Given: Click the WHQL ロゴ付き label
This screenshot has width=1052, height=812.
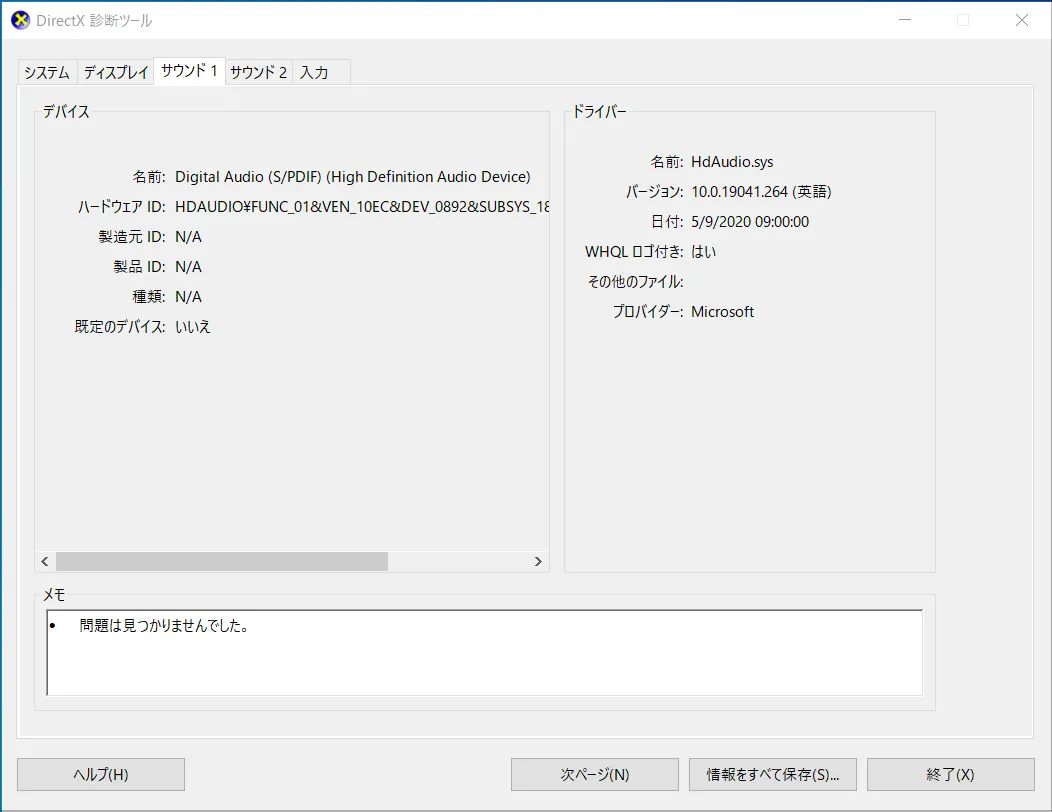Looking at the screenshot, I should click(x=634, y=252).
